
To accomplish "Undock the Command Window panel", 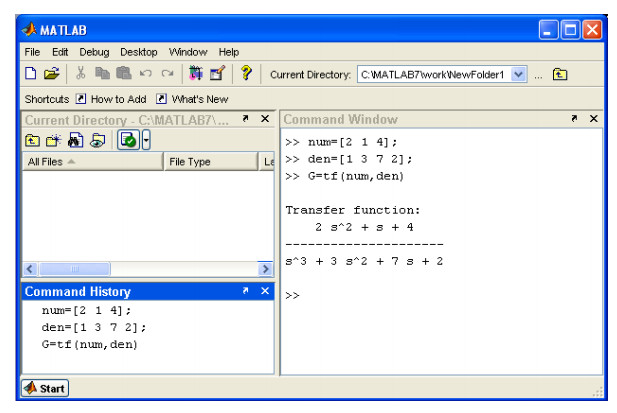I will pos(575,118).
